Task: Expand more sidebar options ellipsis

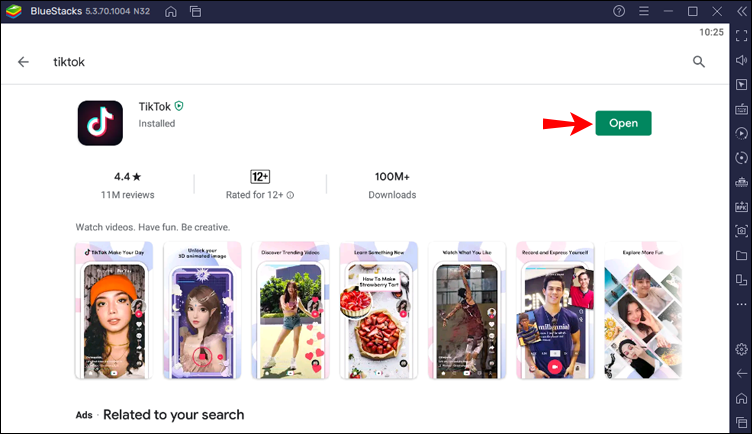Action: click(741, 304)
